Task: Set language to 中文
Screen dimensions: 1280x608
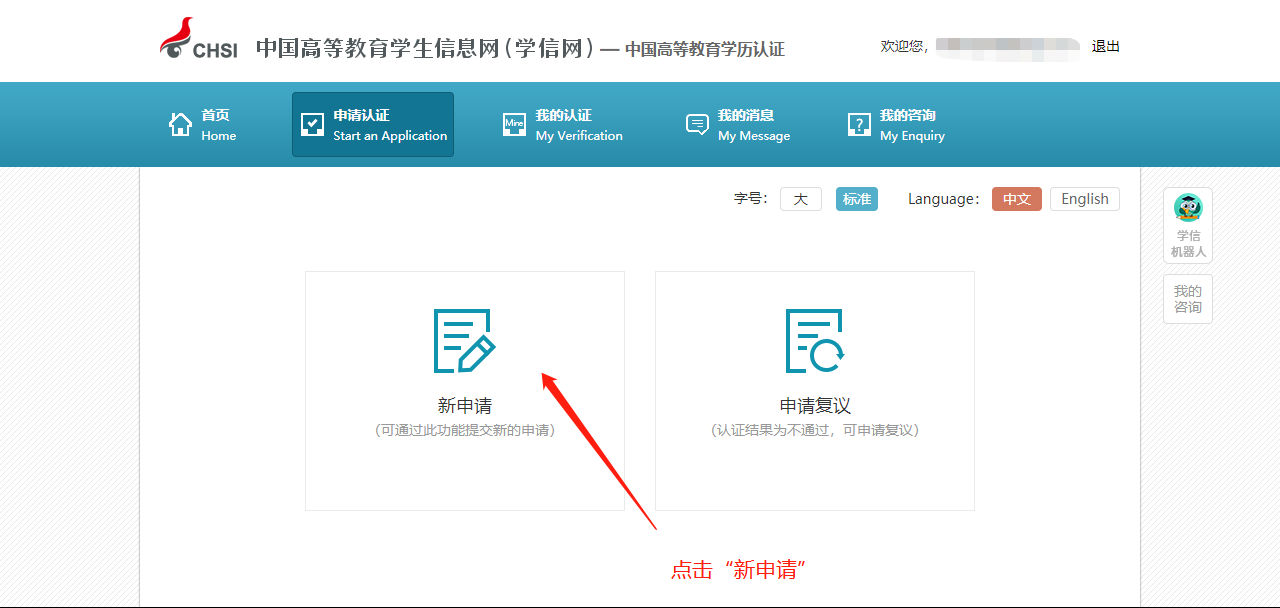Action: click(x=1016, y=199)
